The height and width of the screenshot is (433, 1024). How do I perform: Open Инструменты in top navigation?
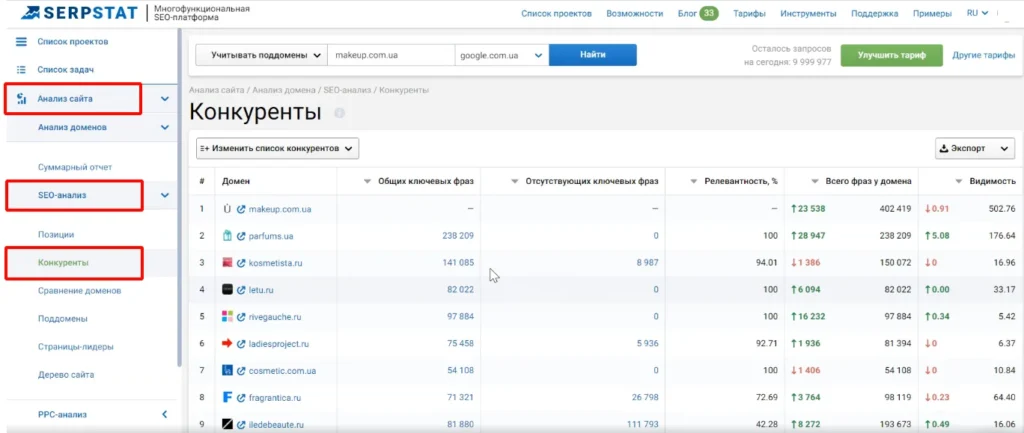[x=808, y=13]
